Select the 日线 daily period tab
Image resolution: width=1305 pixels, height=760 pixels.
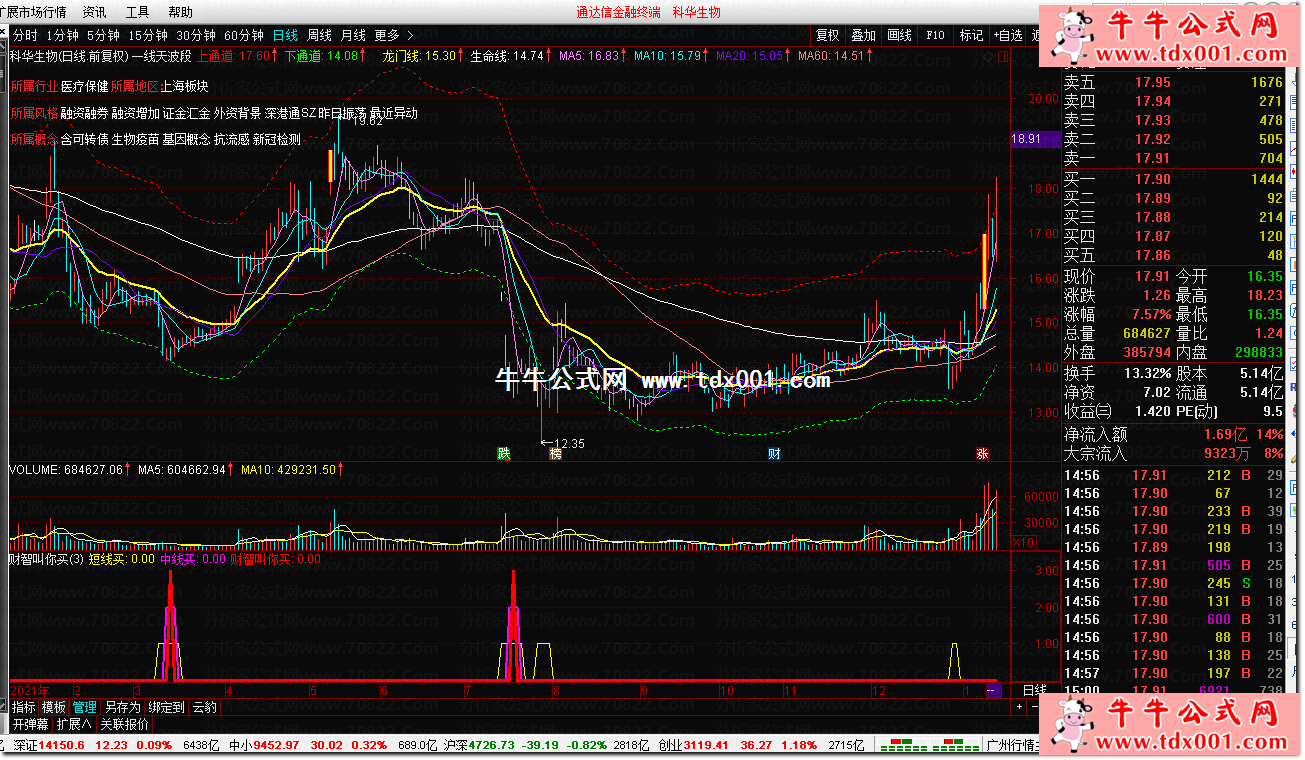coord(285,35)
